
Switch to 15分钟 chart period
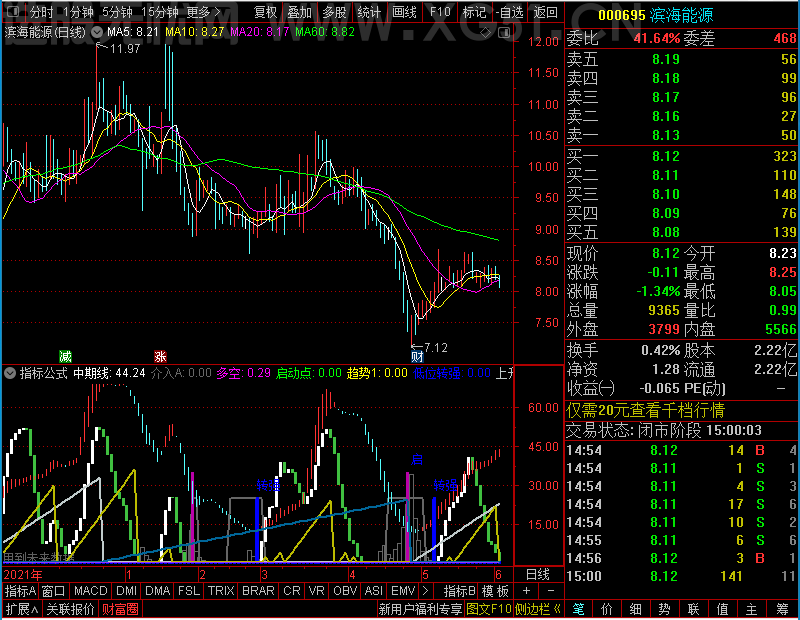[x=159, y=12]
